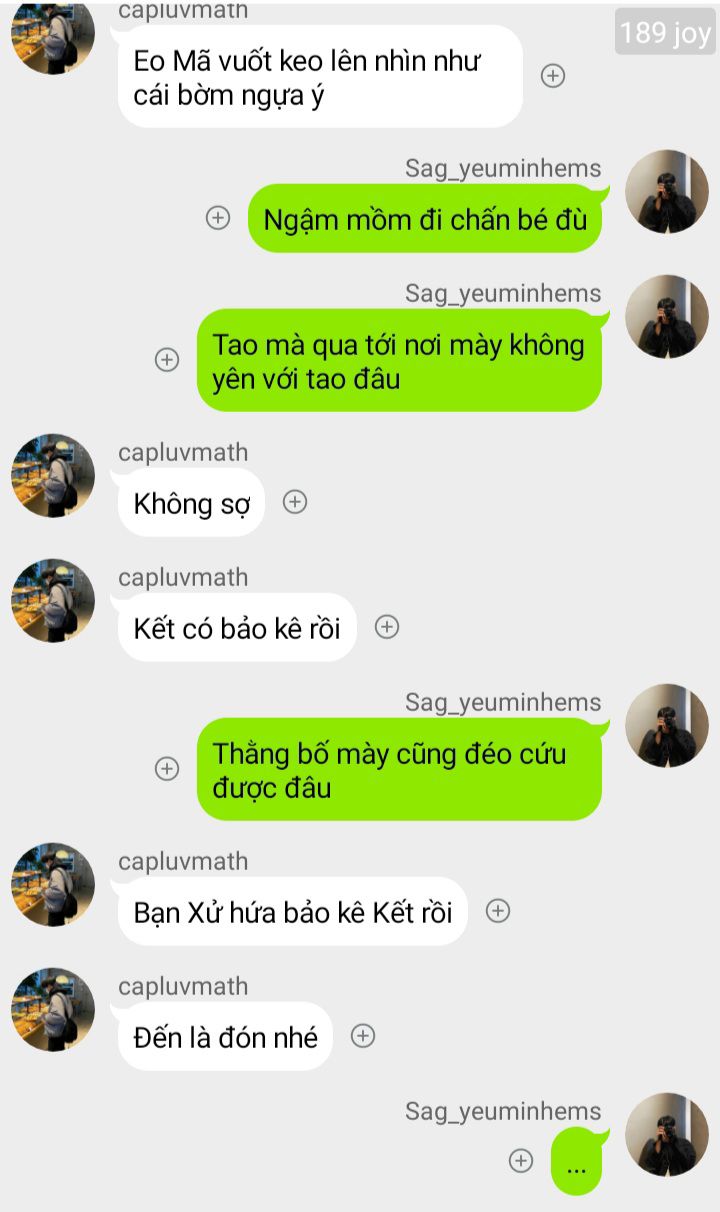Add reaction to 'Thằng bố mày' message
This screenshot has width=720, height=1212.
[x=167, y=769]
